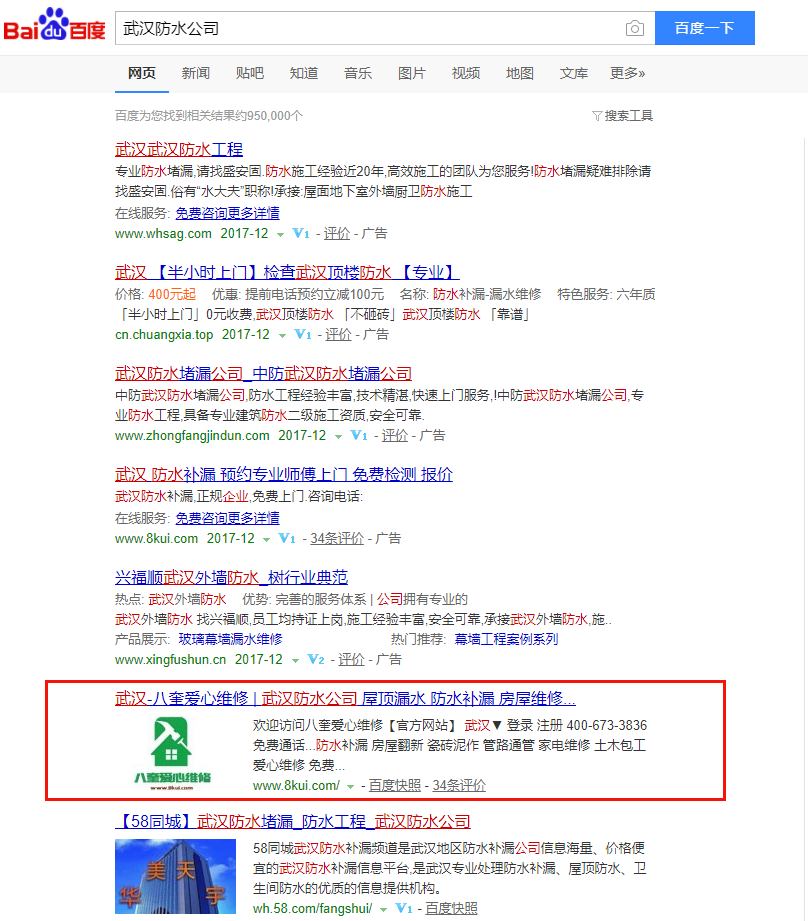Select the 网页 tab
This screenshot has width=808, height=921.
(x=142, y=73)
